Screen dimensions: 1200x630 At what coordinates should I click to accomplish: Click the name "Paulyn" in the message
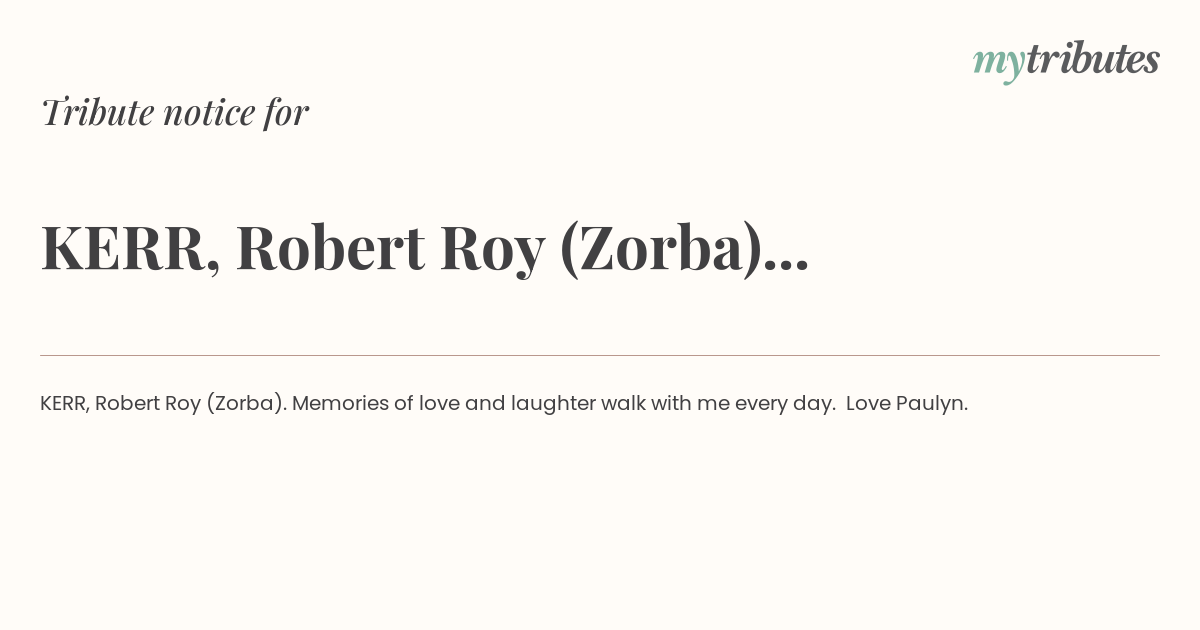(x=929, y=404)
